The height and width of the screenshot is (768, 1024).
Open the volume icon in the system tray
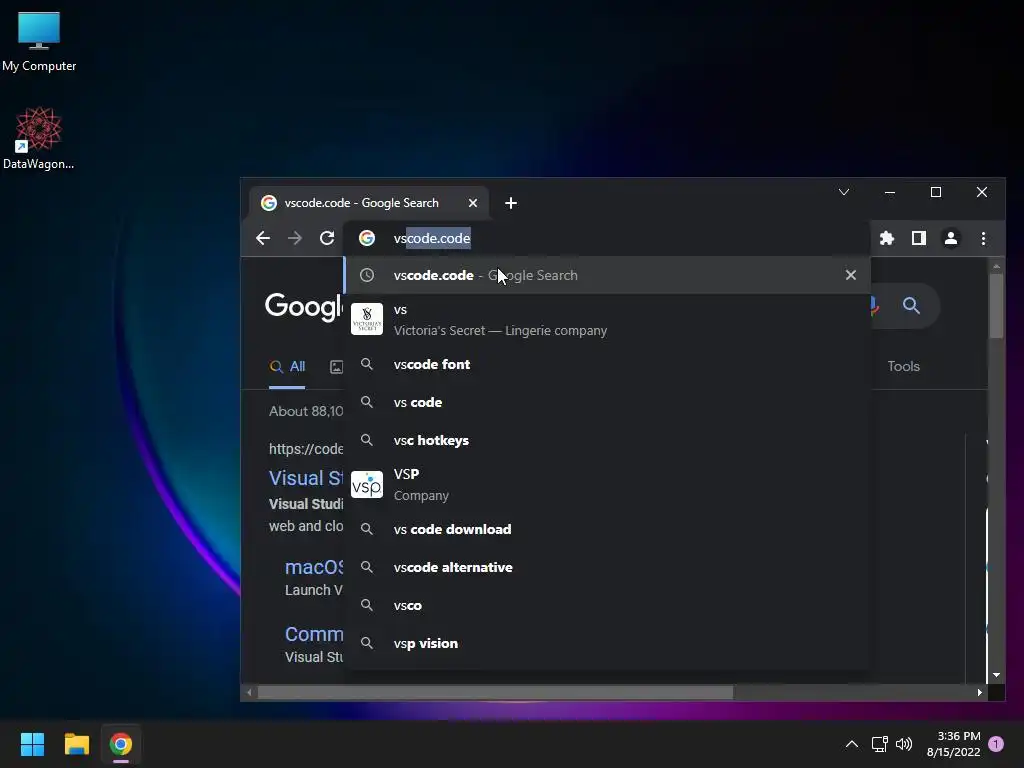point(904,744)
